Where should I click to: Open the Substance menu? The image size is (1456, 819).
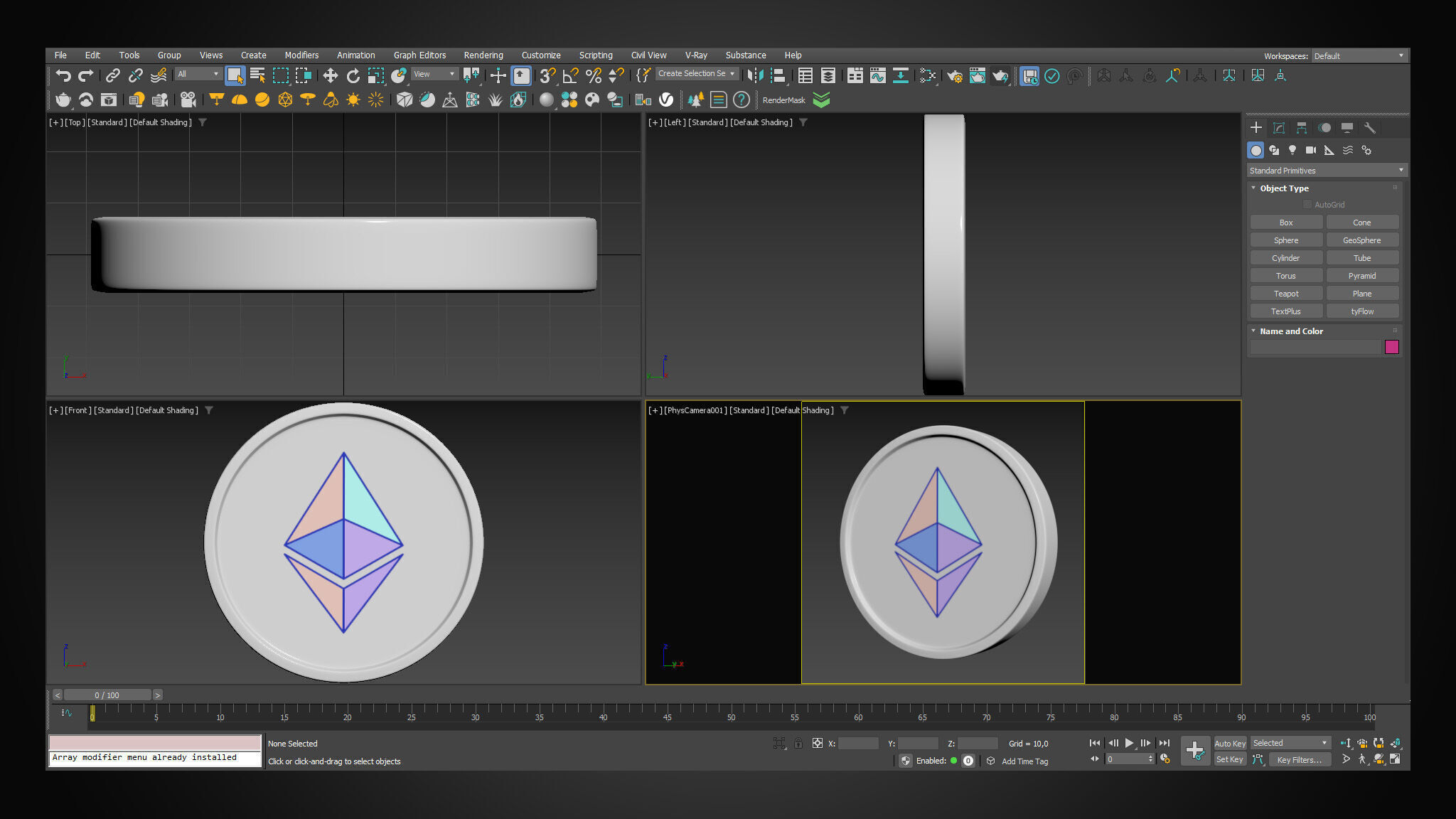745,55
